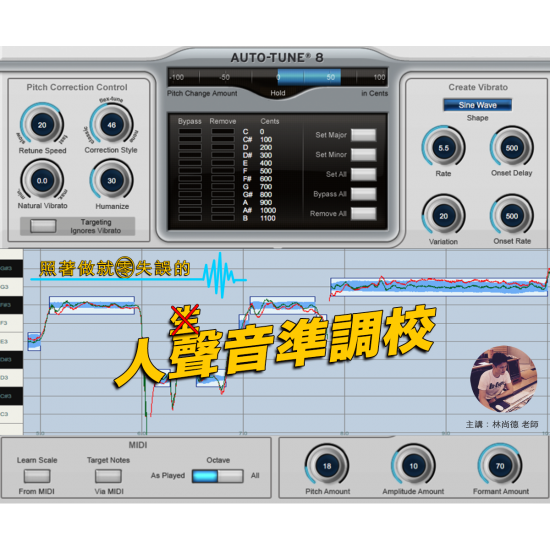The image size is (550, 550).
Task: Click the Retune Speed knob
Action: (x=42, y=125)
